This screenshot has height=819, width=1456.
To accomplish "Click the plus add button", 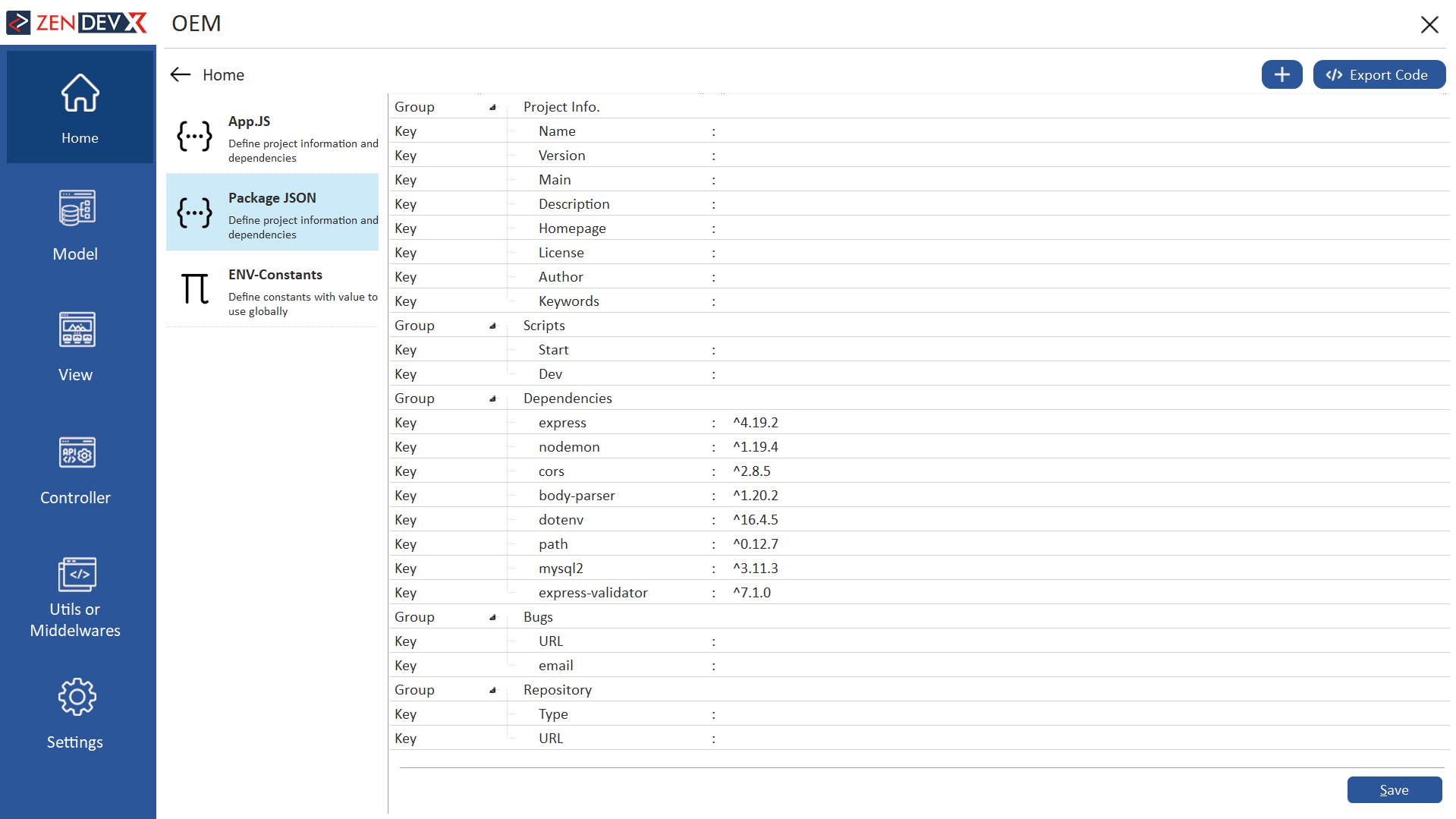I will pos(1281,74).
